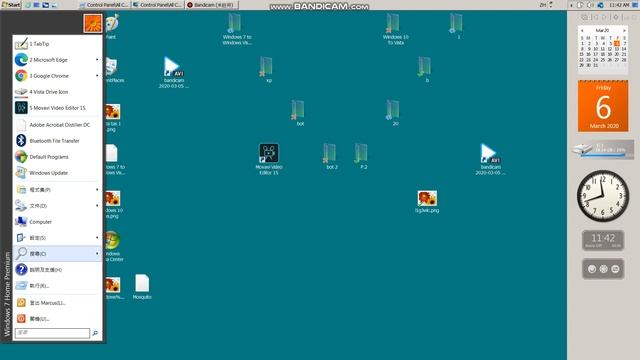Viewport: 640px width, 360px height.
Task: Select the folder named b
Action: pyautogui.click(x=425, y=70)
